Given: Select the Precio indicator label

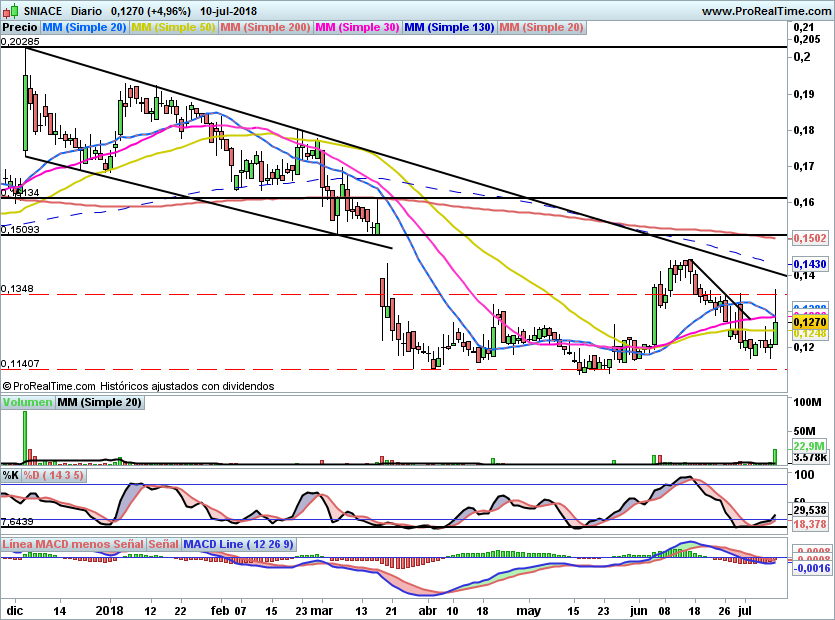Looking at the screenshot, I should point(20,29).
